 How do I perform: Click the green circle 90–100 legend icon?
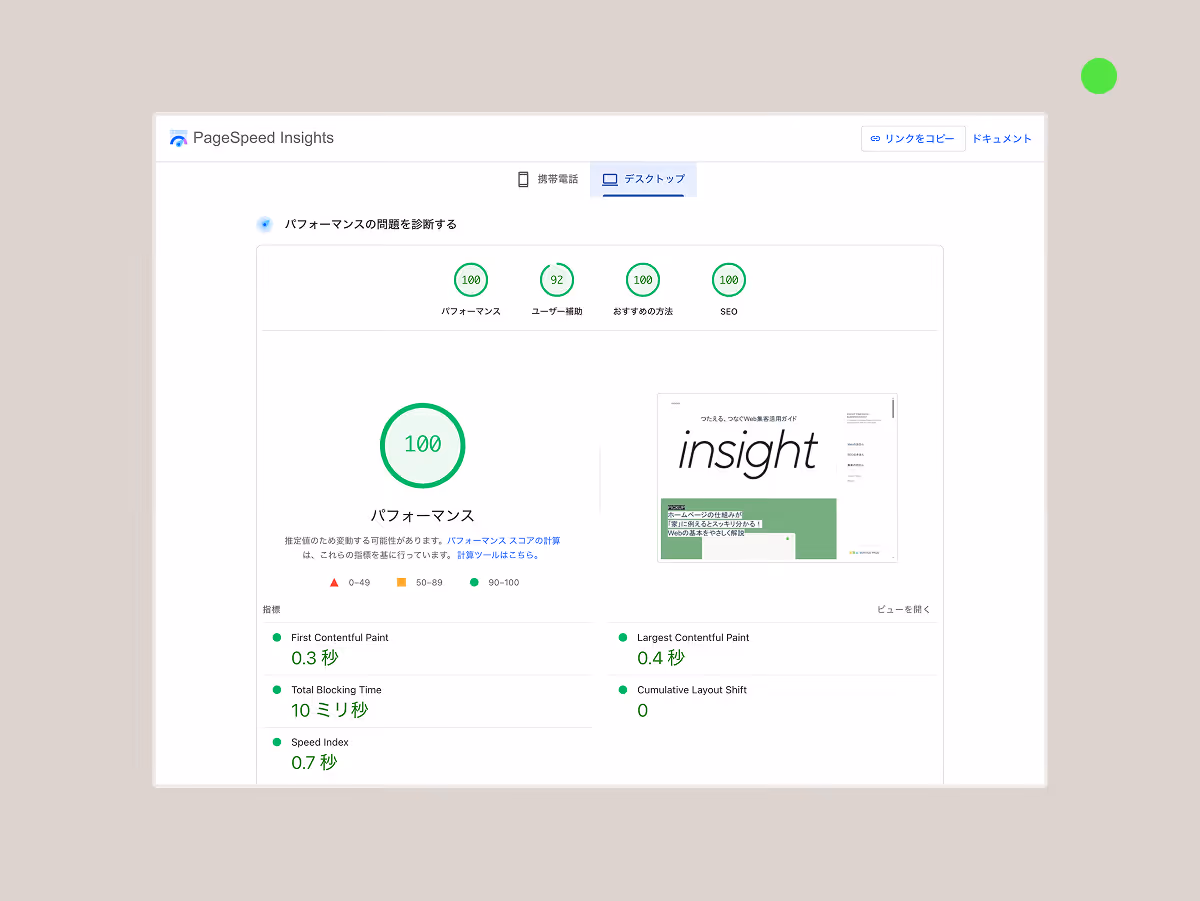pyautogui.click(x=474, y=582)
